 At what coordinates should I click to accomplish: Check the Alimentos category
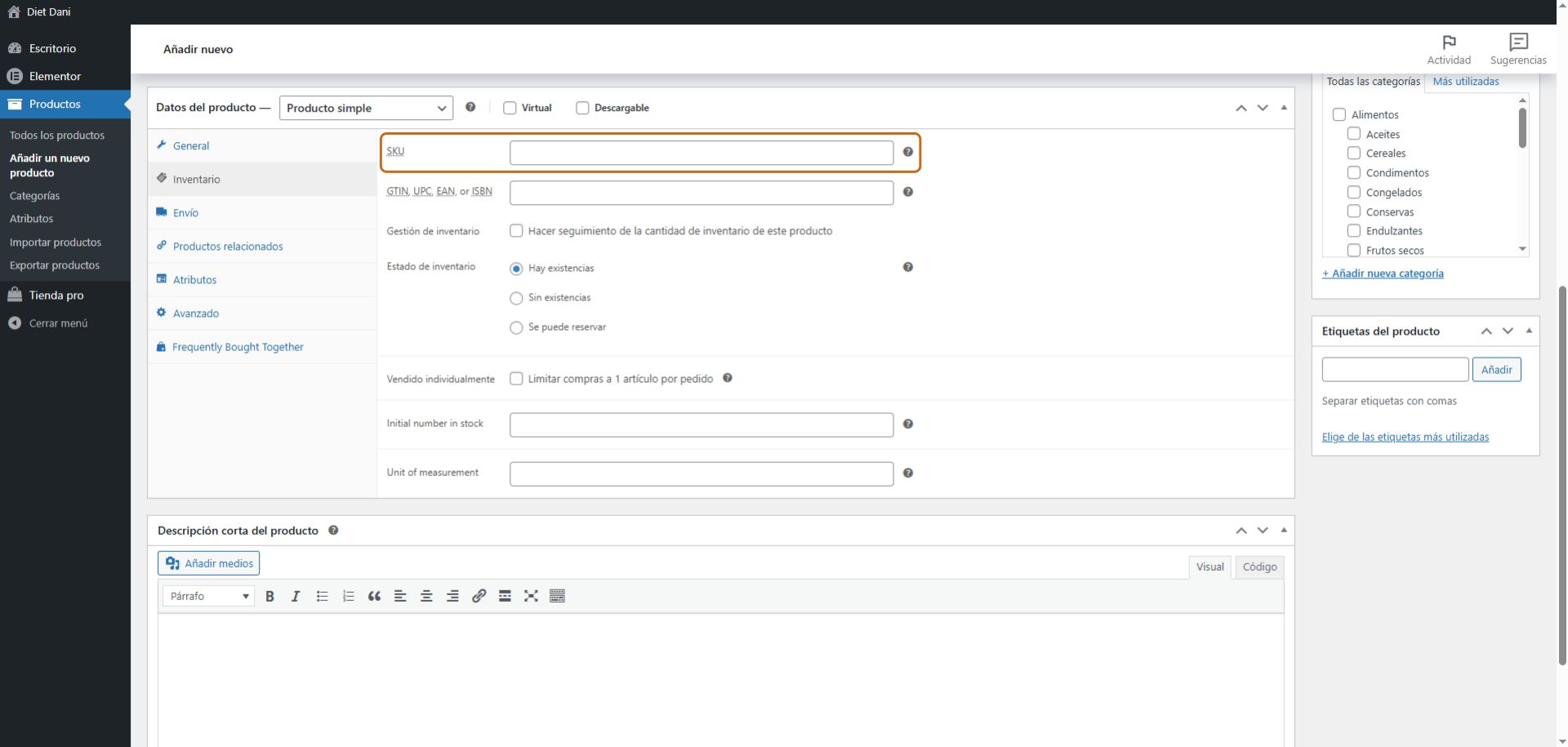(1339, 115)
